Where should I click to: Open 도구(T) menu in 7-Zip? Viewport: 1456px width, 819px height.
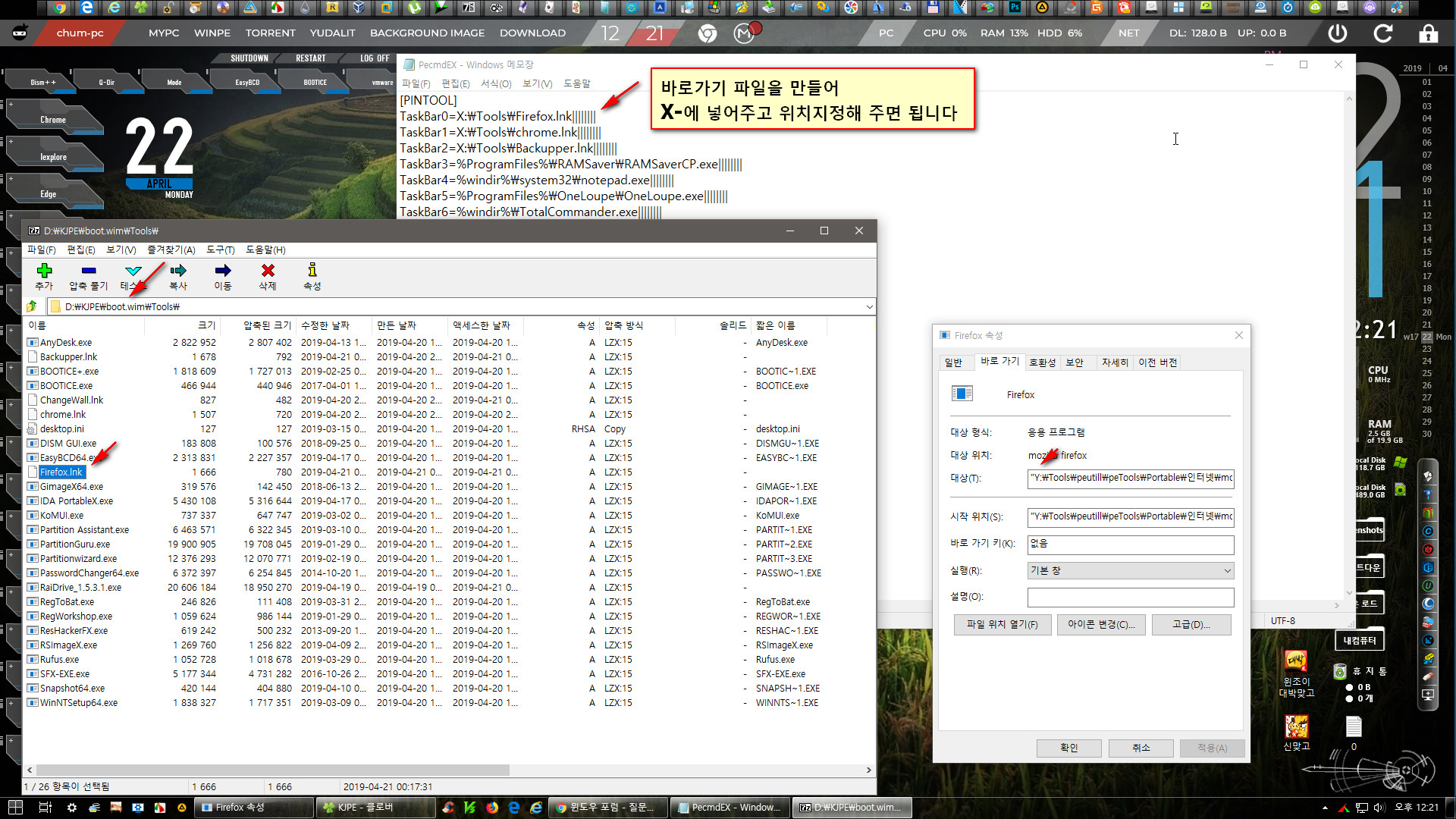click(221, 249)
